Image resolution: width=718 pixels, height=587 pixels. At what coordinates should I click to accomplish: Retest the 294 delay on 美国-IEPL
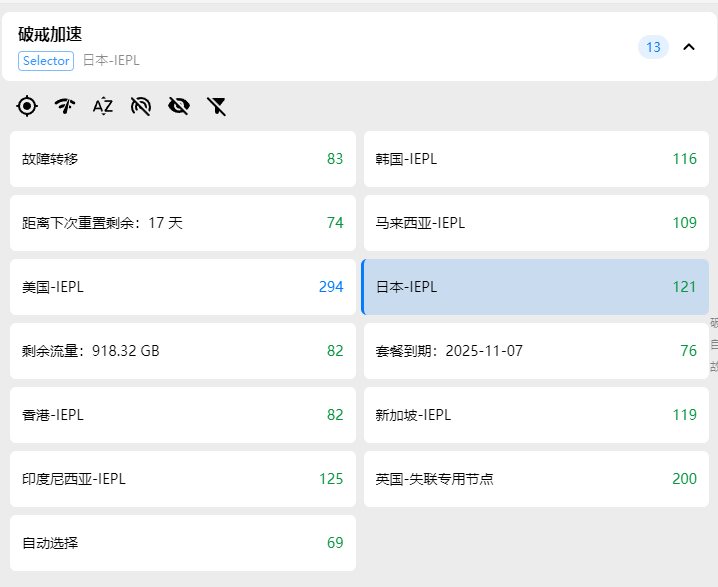tap(331, 287)
